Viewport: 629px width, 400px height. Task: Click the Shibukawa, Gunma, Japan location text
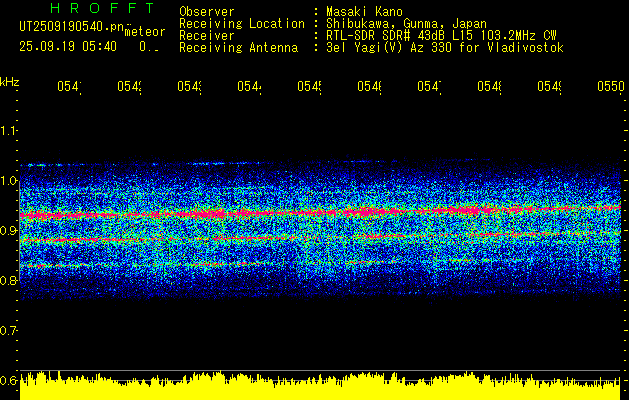(406, 24)
